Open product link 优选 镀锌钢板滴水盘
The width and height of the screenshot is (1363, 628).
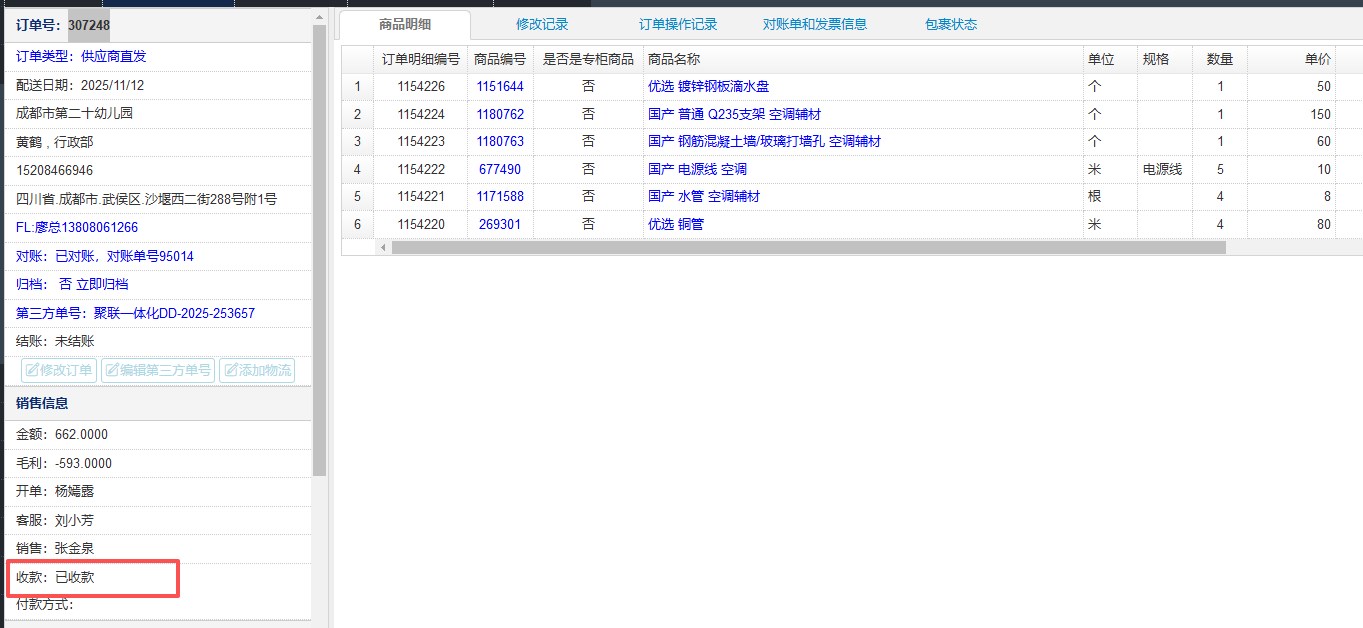coord(708,87)
